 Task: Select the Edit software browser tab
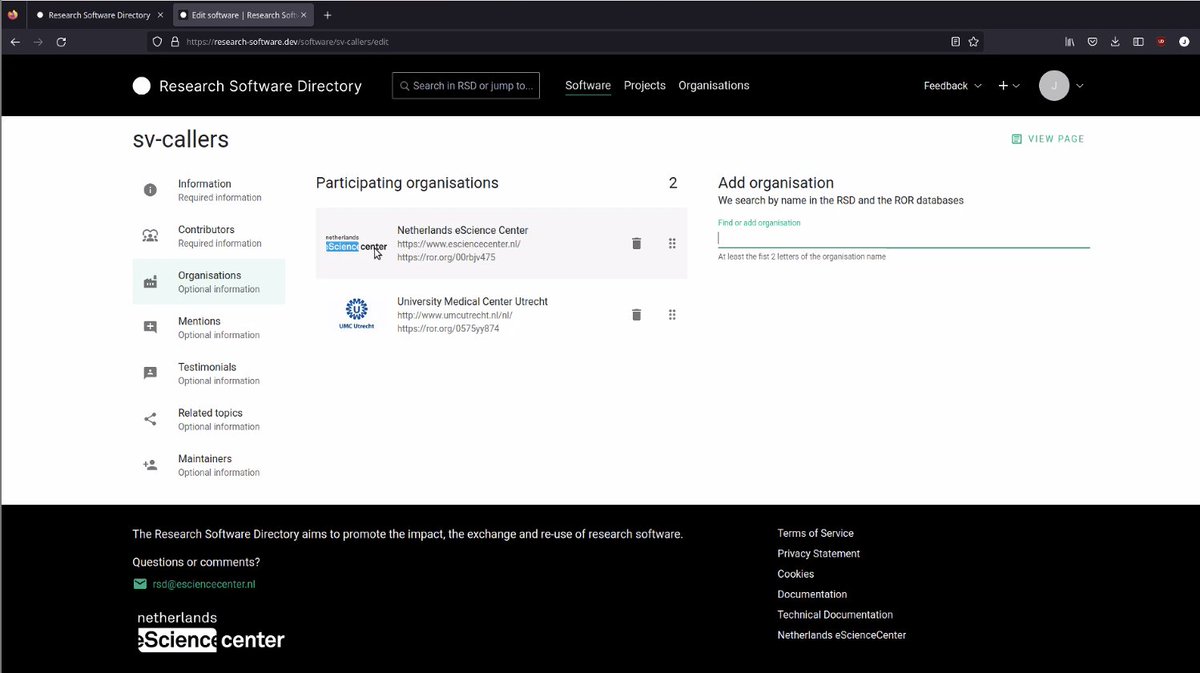coord(243,15)
